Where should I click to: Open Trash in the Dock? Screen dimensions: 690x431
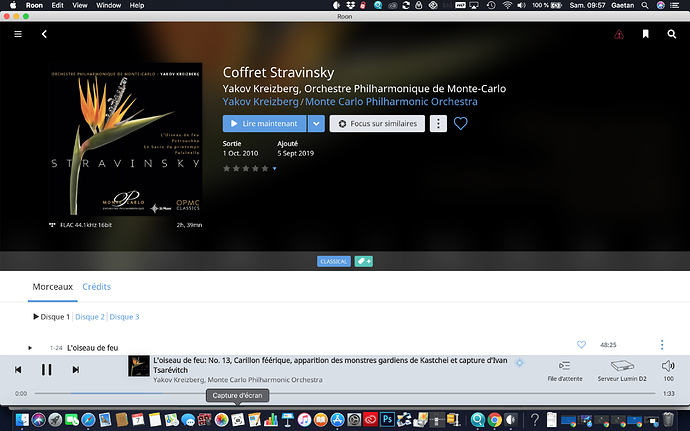(x=668, y=420)
